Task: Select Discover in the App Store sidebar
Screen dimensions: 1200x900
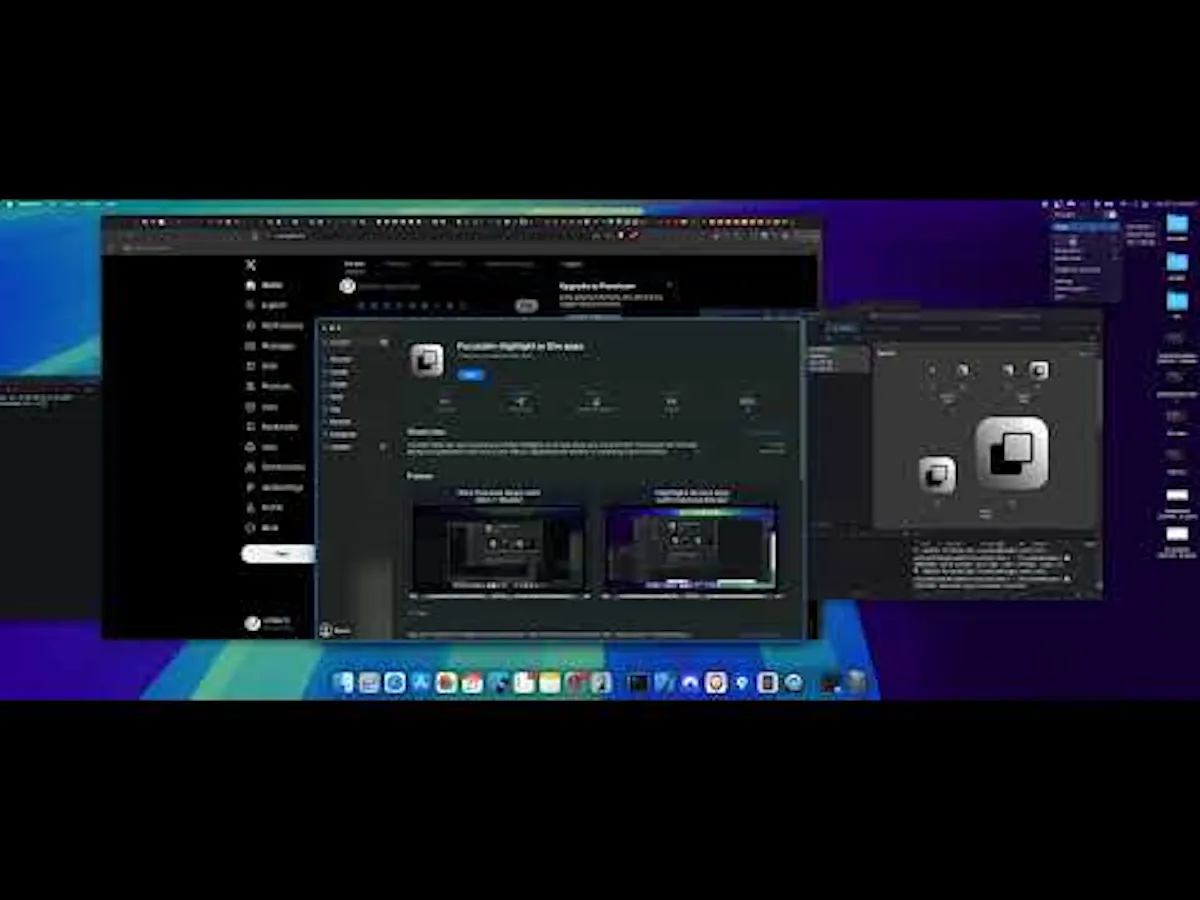Action: point(340,359)
